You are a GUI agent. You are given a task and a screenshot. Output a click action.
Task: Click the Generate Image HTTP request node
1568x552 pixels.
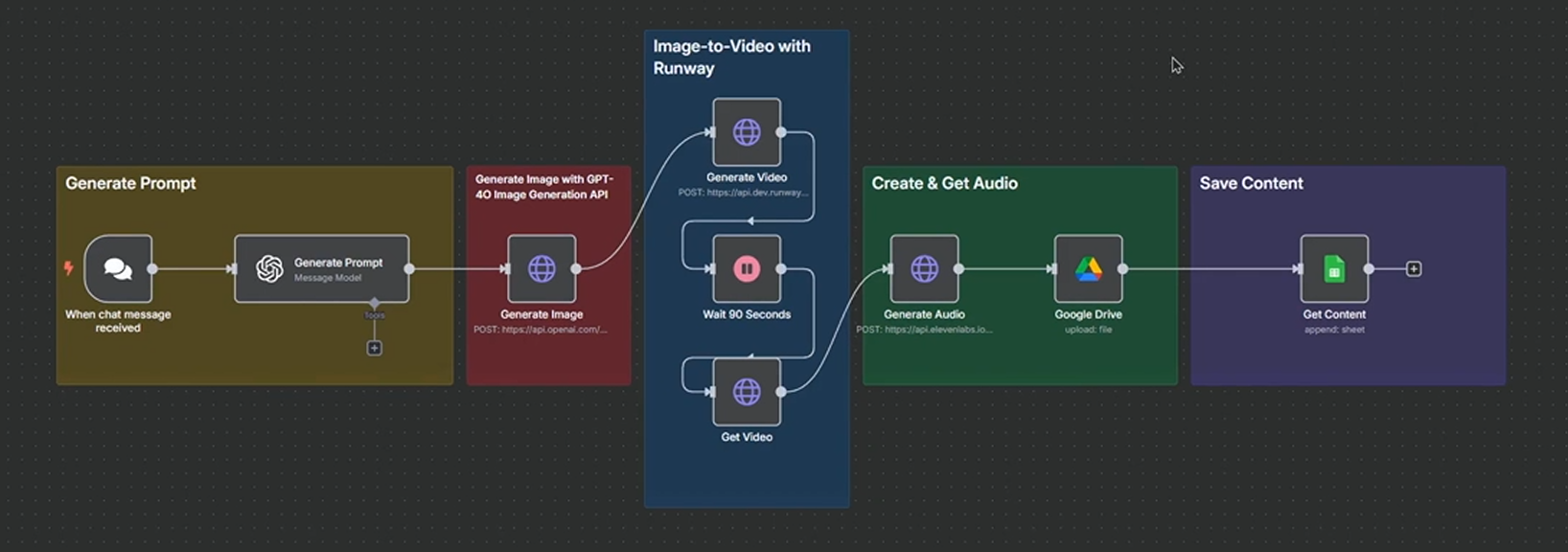pos(542,269)
